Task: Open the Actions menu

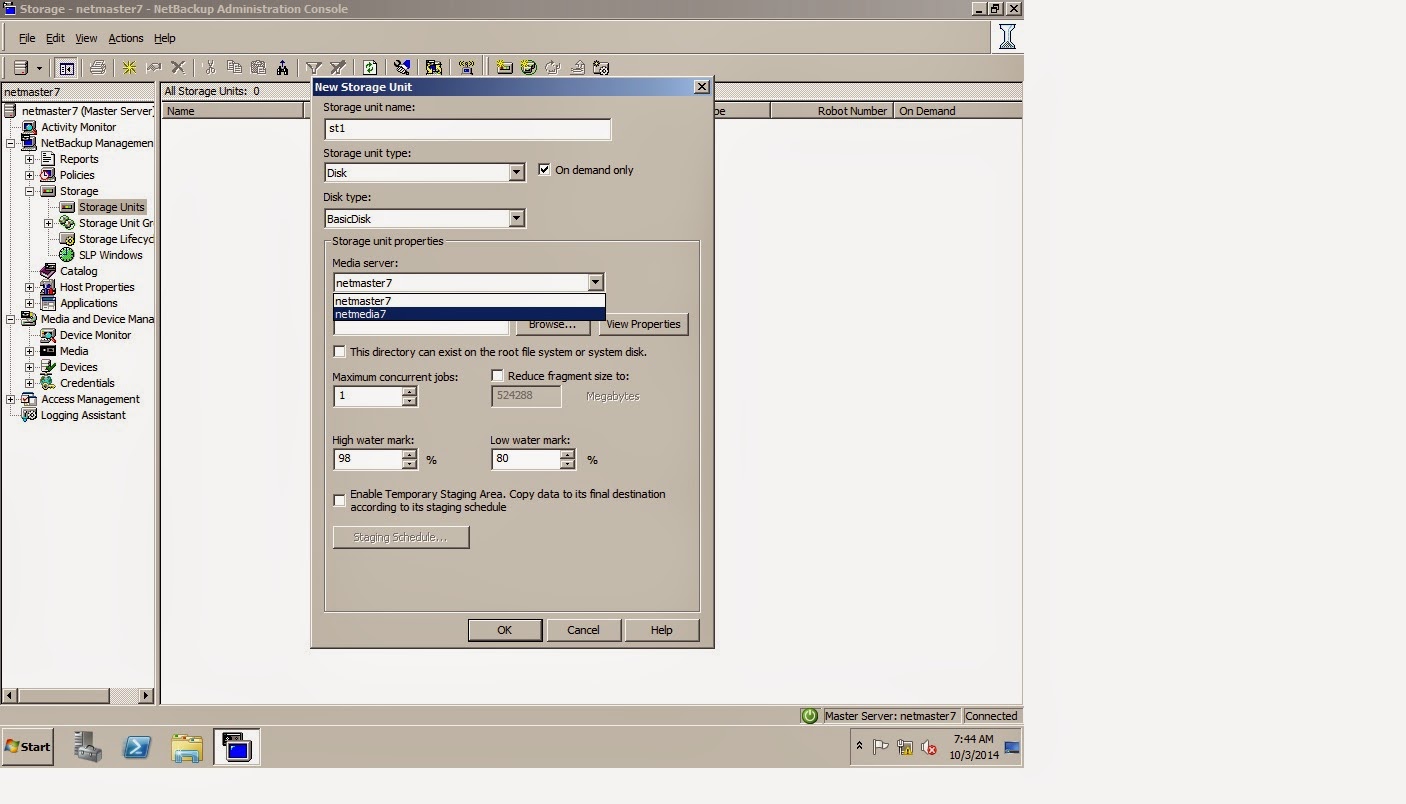Action: click(126, 38)
